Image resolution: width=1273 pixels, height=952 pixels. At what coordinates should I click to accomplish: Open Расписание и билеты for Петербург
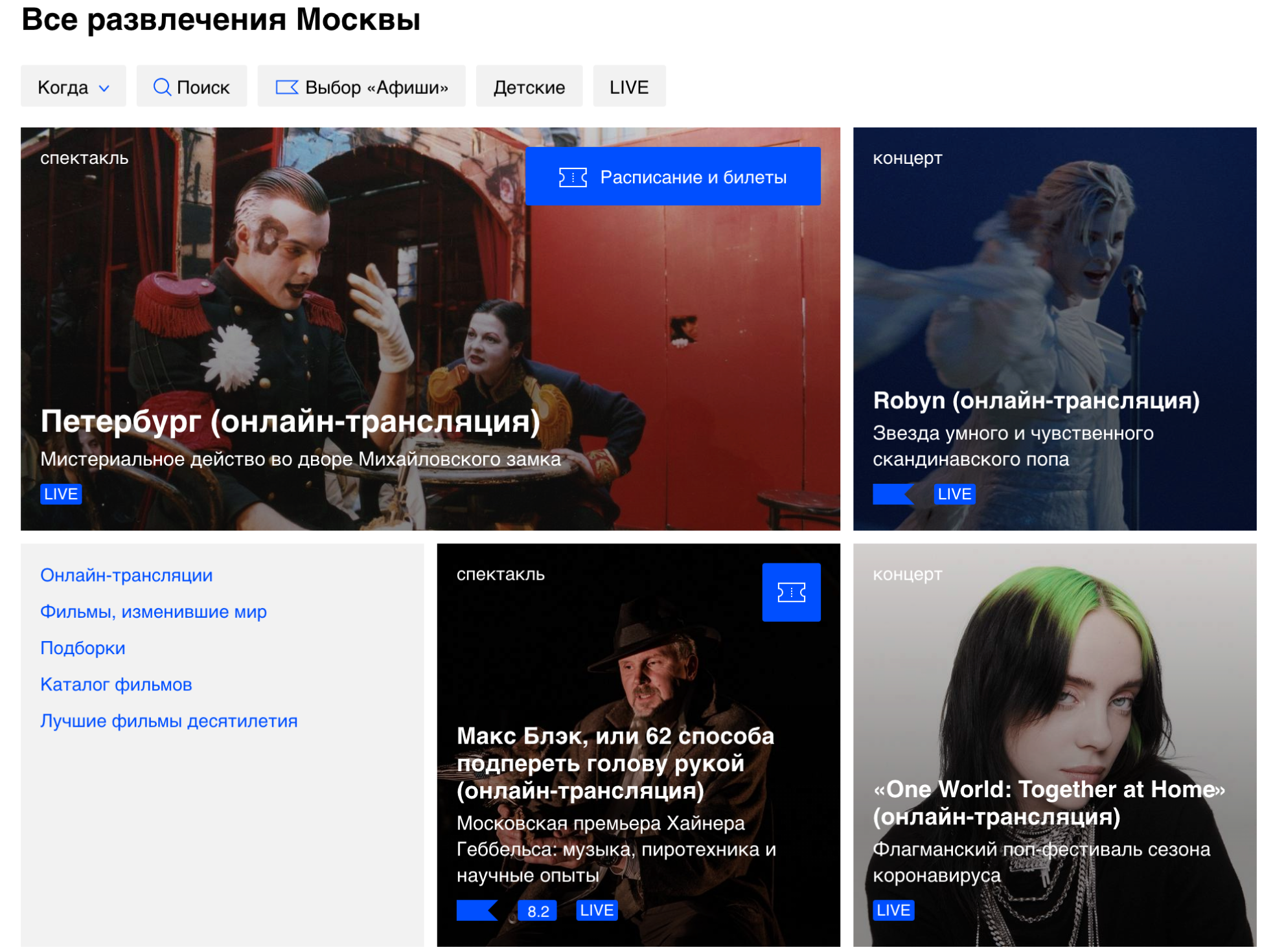[673, 177]
